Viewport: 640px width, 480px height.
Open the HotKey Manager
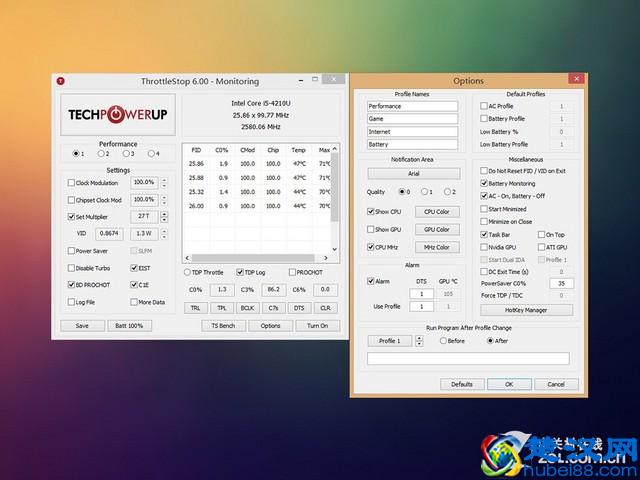(522, 310)
